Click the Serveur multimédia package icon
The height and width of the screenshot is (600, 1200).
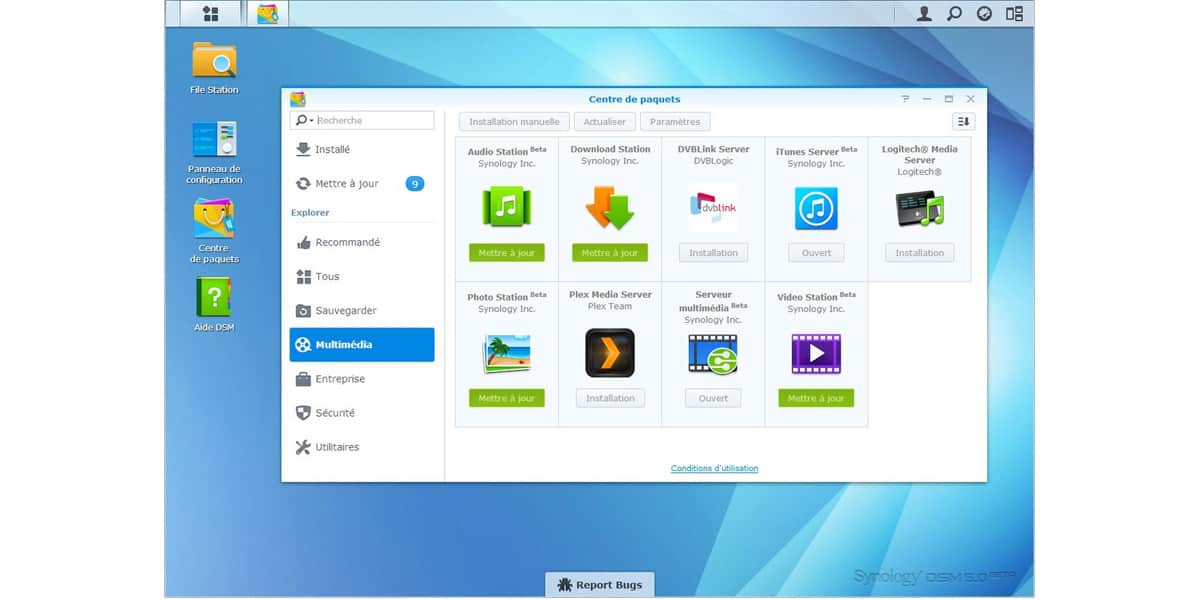[713, 354]
